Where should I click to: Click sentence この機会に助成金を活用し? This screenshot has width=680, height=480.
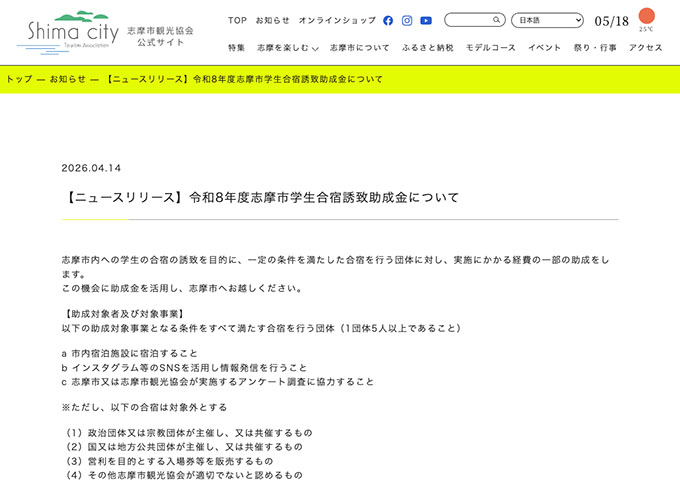pyautogui.click(x=182, y=288)
